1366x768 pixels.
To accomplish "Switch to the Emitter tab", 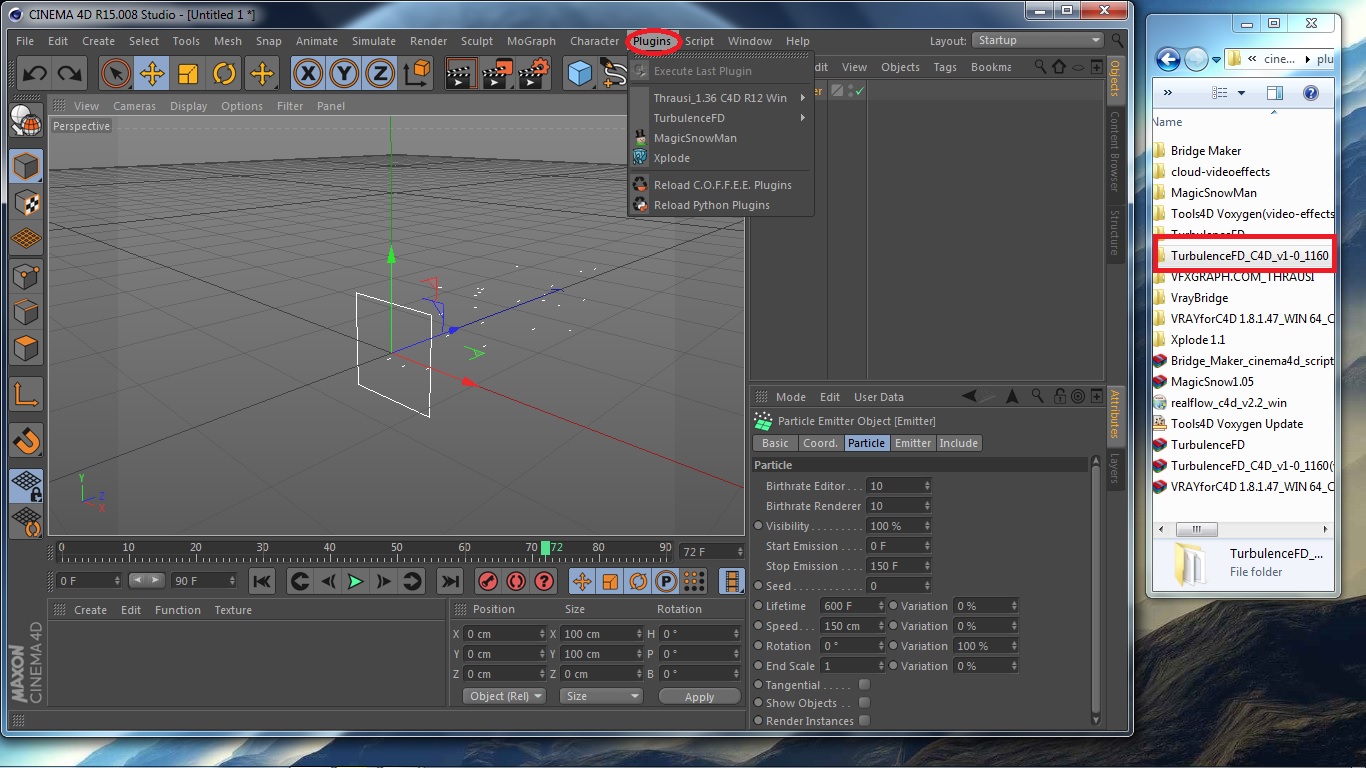I will click(x=913, y=443).
